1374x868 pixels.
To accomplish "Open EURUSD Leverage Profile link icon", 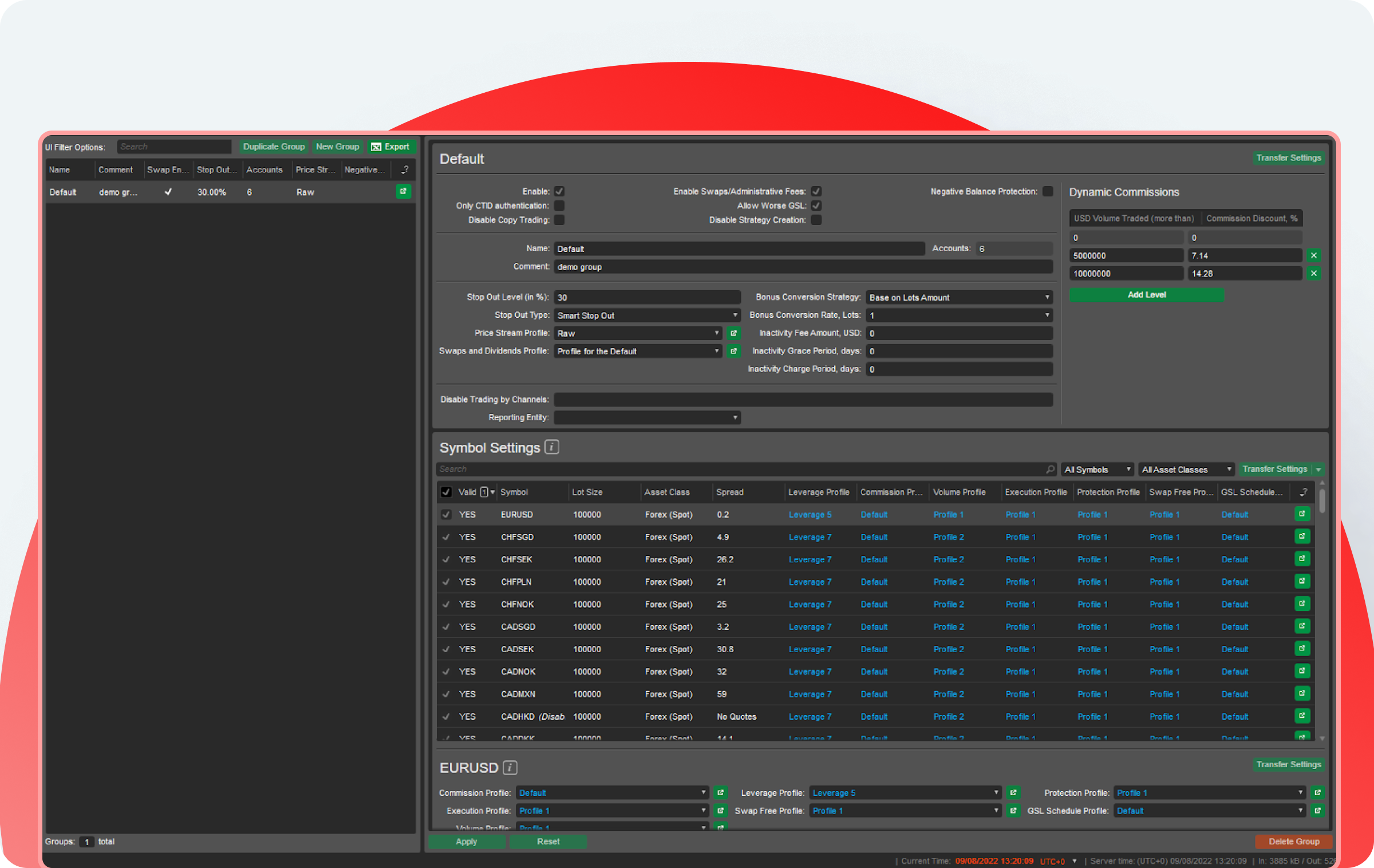I will click(x=1013, y=793).
